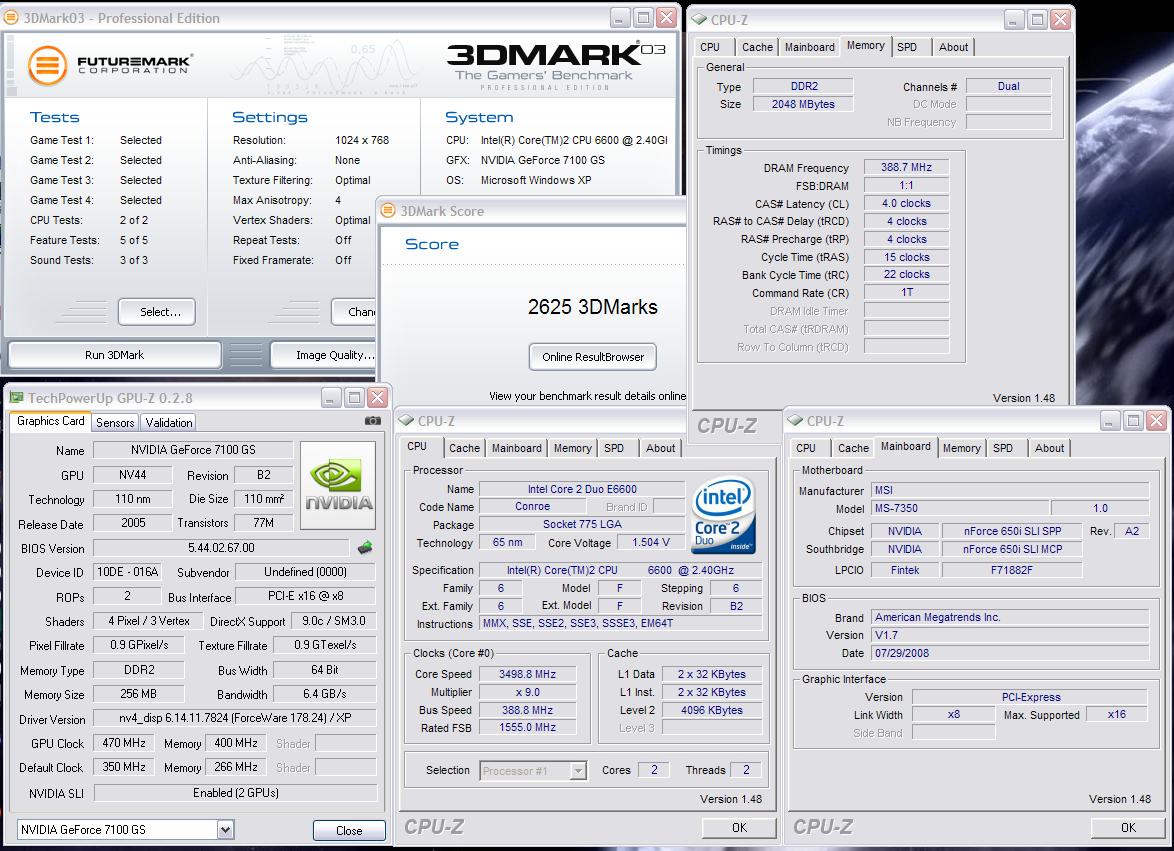Click the CPU-Z Mainboard window title icon
The height and width of the screenshot is (851, 1174).
796,421
